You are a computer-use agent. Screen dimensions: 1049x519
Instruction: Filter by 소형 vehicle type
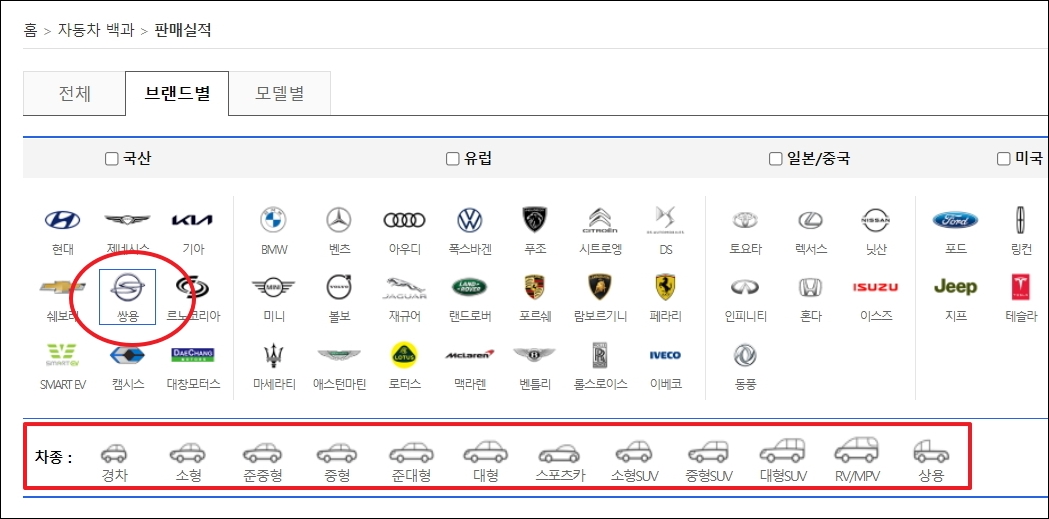187,462
